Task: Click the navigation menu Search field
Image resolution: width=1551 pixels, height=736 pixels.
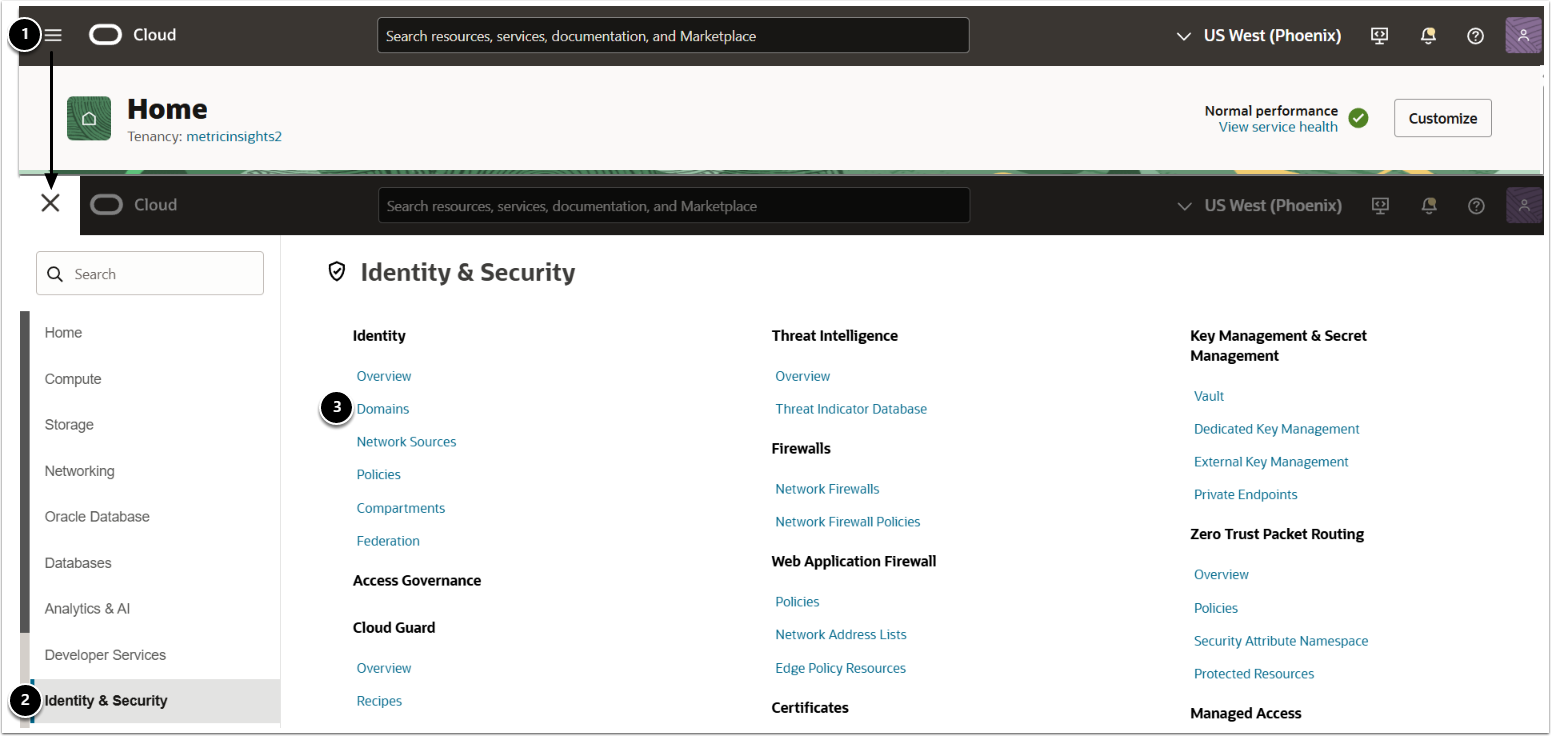Action: [x=150, y=273]
